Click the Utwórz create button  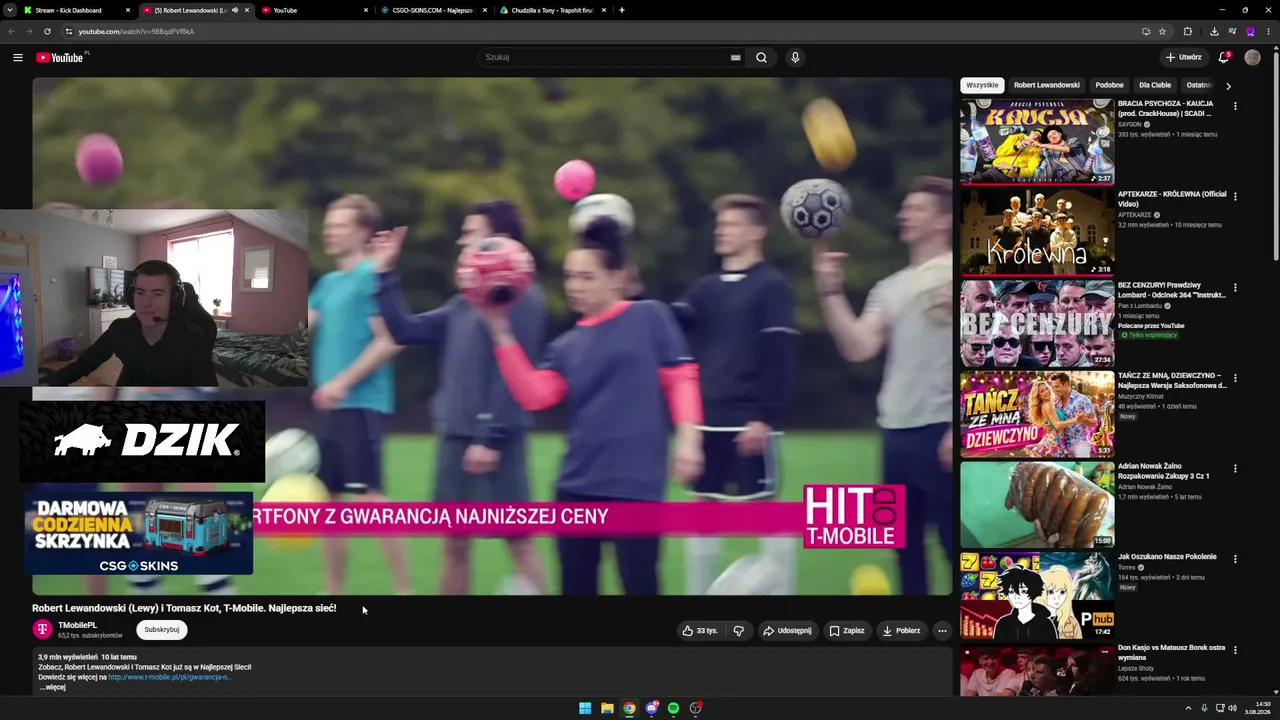point(1183,57)
